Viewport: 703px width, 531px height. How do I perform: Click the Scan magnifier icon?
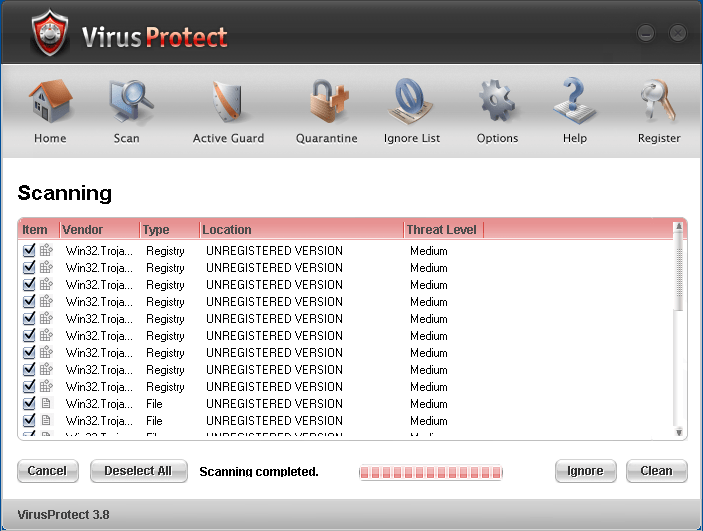127,103
